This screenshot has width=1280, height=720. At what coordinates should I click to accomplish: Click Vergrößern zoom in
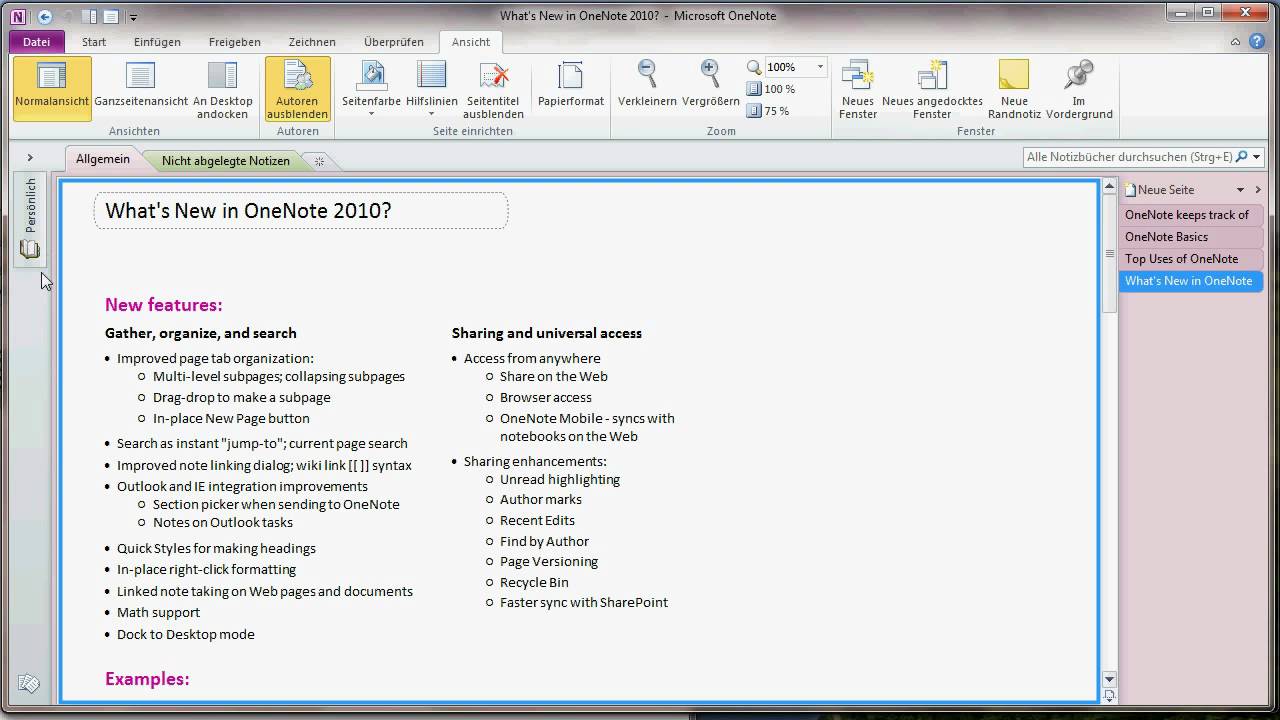710,86
